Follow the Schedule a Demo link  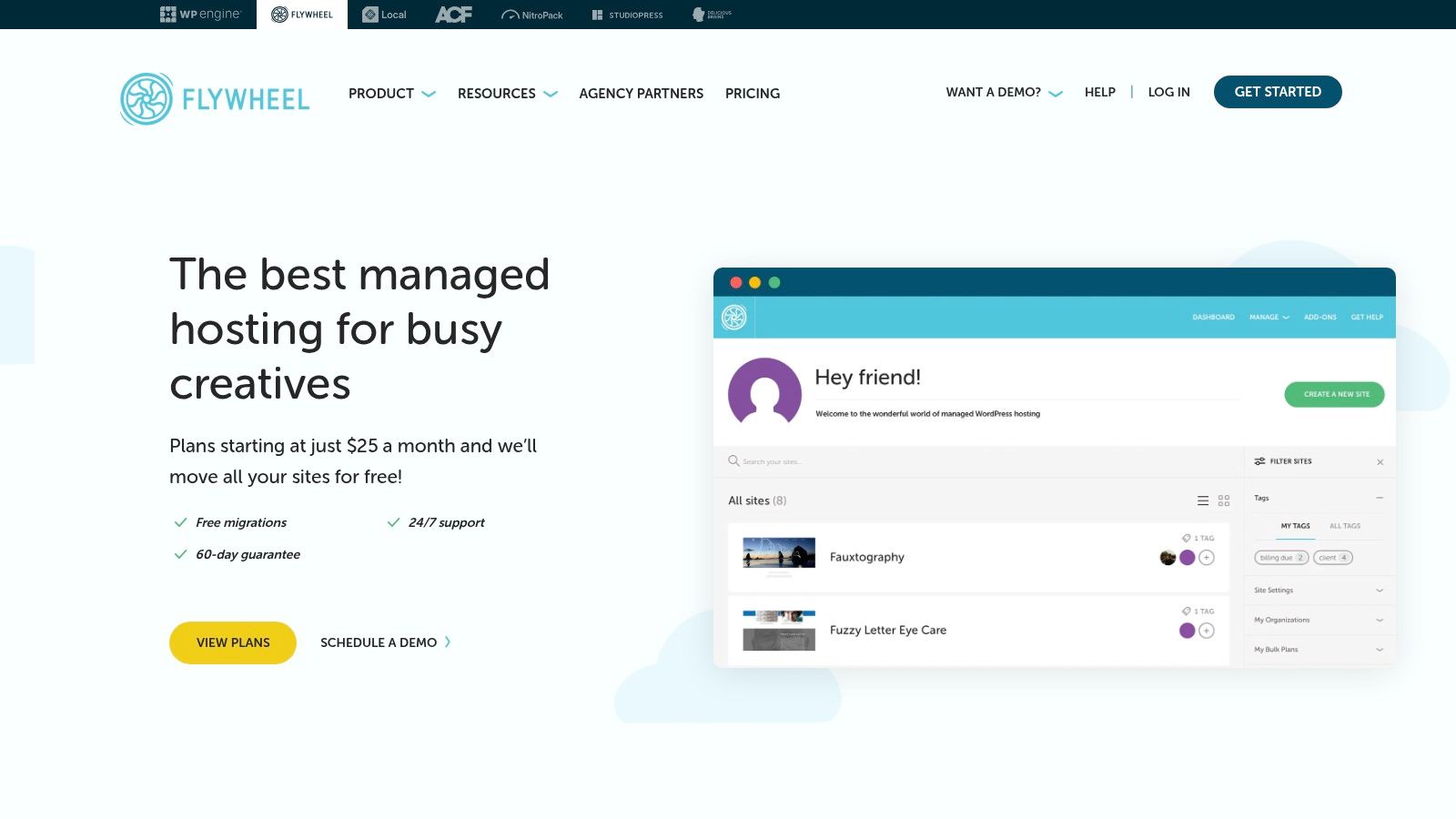click(x=379, y=642)
